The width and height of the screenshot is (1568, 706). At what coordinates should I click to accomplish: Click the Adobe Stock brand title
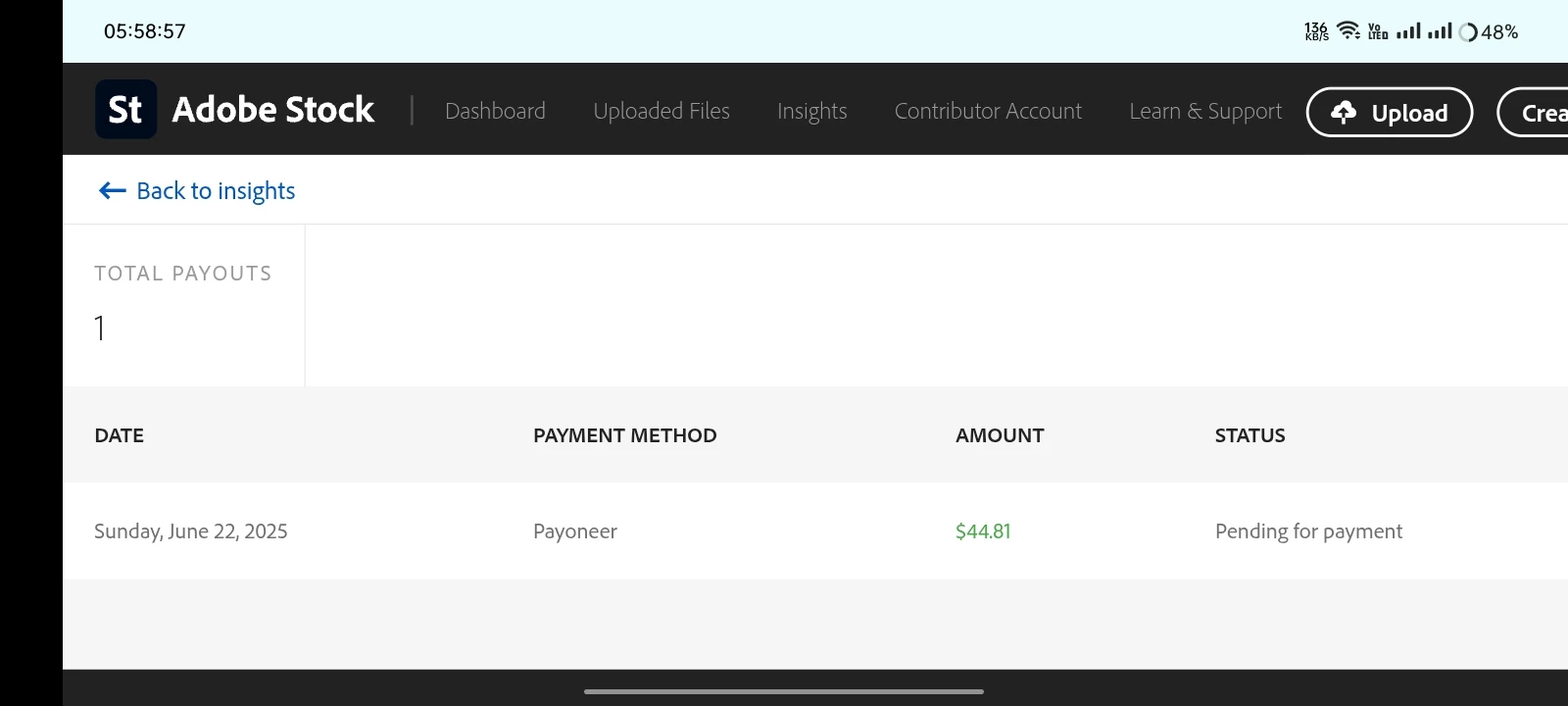(273, 109)
